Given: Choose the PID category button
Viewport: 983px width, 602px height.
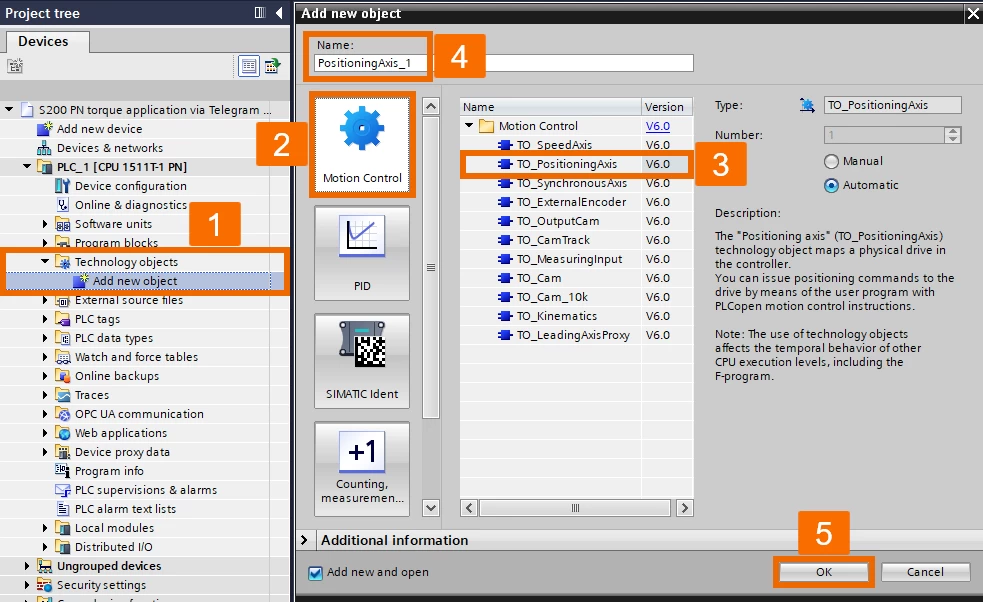Looking at the screenshot, I should tap(362, 253).
